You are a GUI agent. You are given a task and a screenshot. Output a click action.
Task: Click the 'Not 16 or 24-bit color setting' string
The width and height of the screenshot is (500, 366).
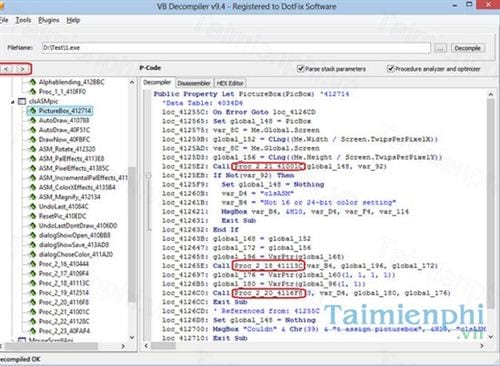click(328, 202)
